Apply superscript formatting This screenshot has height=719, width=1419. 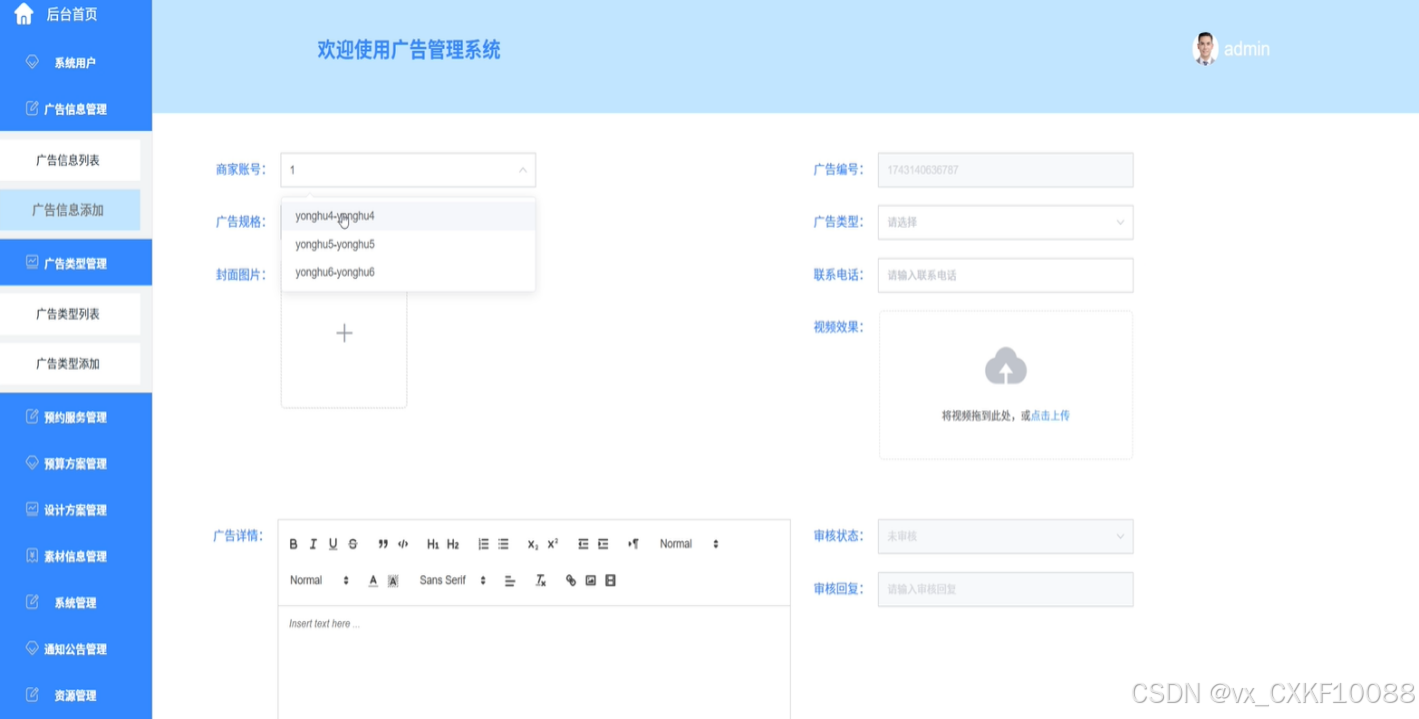[553, 544]
